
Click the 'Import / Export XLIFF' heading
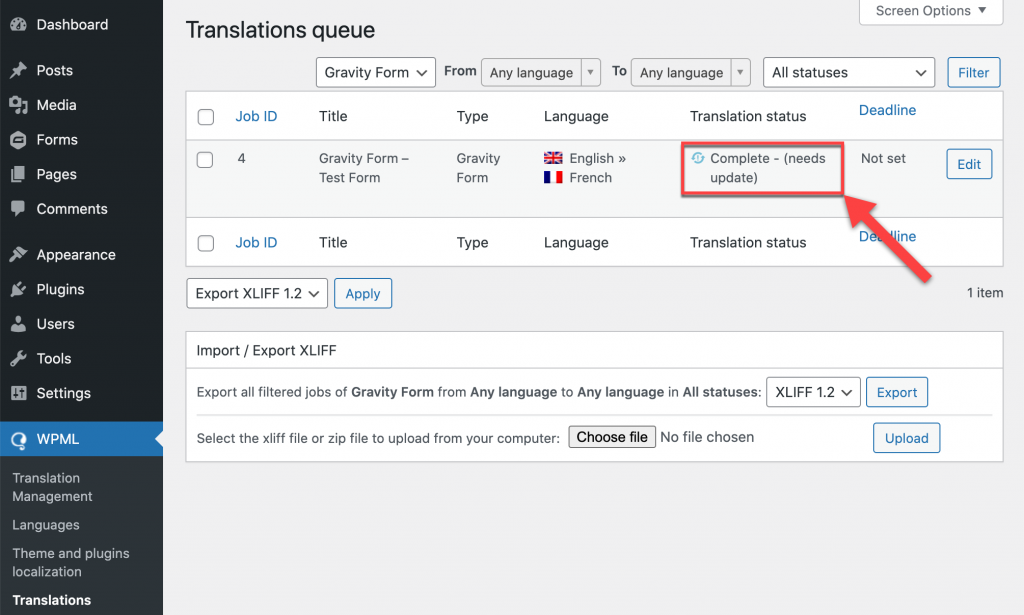click(266, 351)
